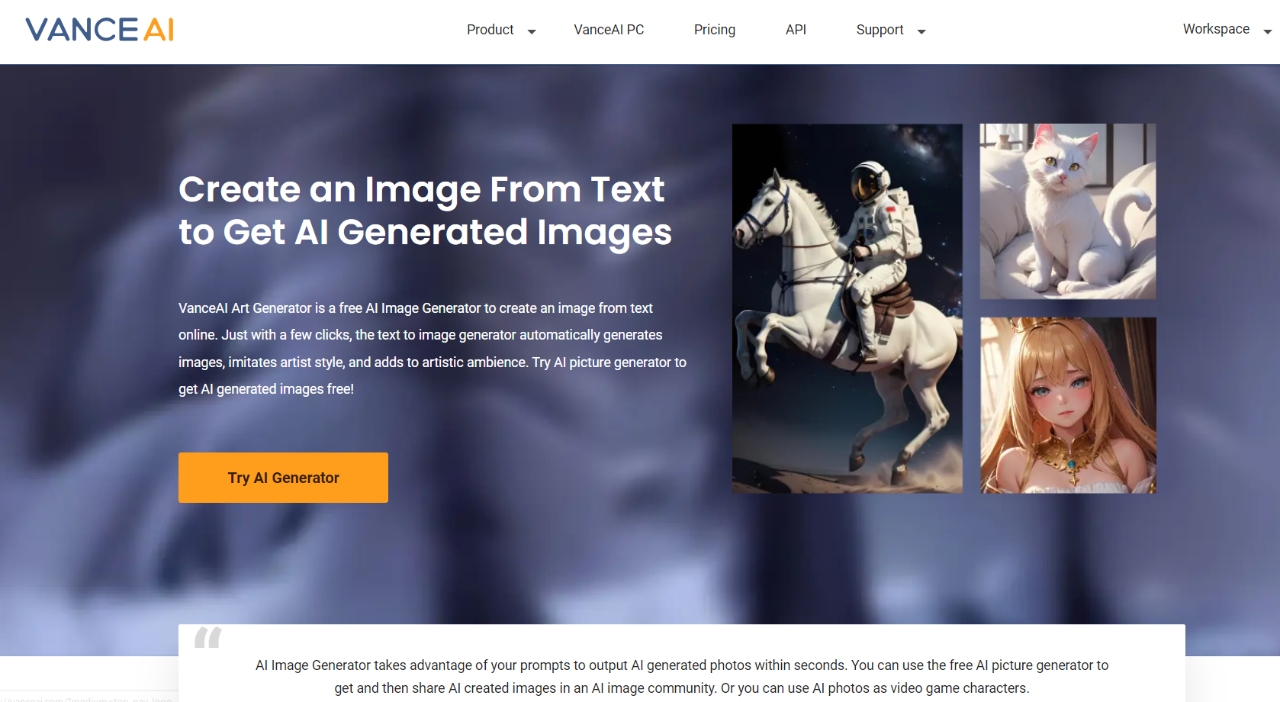Click the Try AI Generator button
The height and width of the screenshot is (702, 1280).
[x=283, y=477]
